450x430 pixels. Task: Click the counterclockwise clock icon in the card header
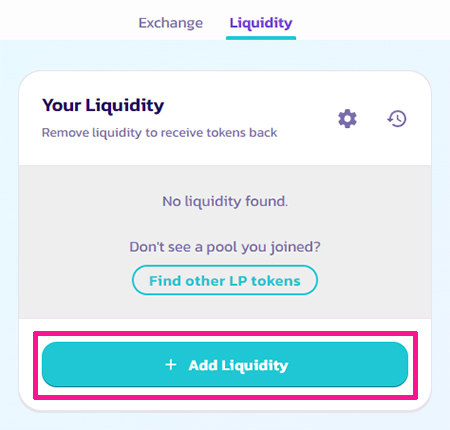click(x=397, y=119)
